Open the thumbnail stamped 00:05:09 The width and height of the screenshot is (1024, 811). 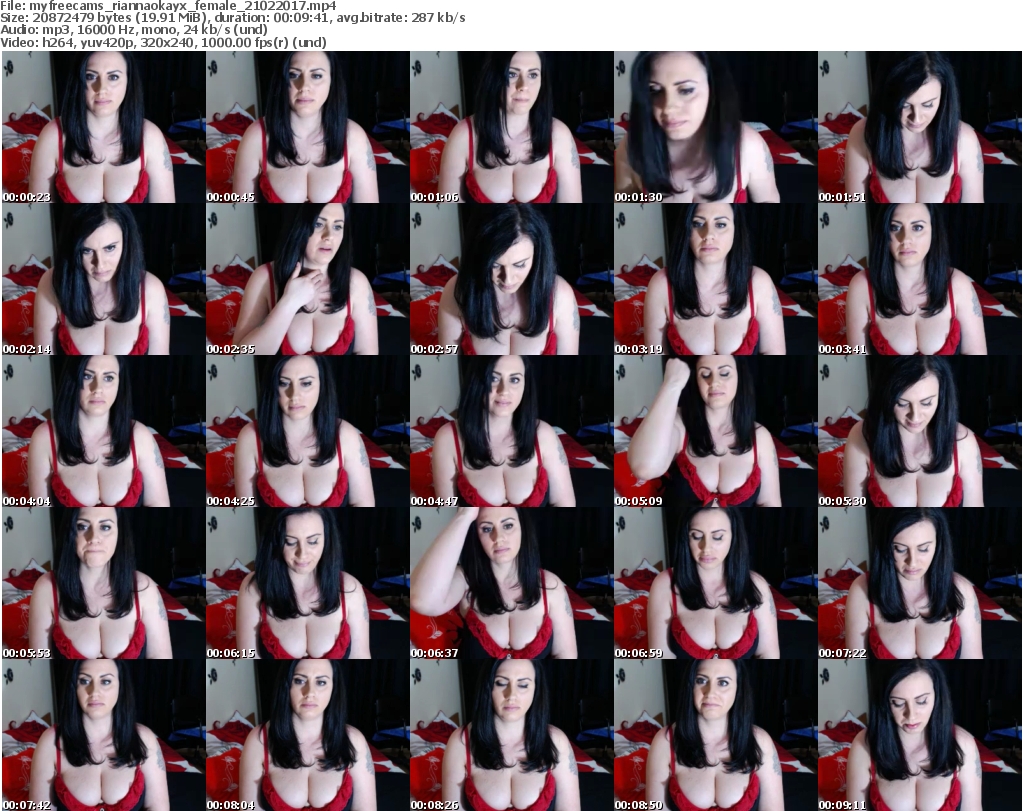click(716, 431)
